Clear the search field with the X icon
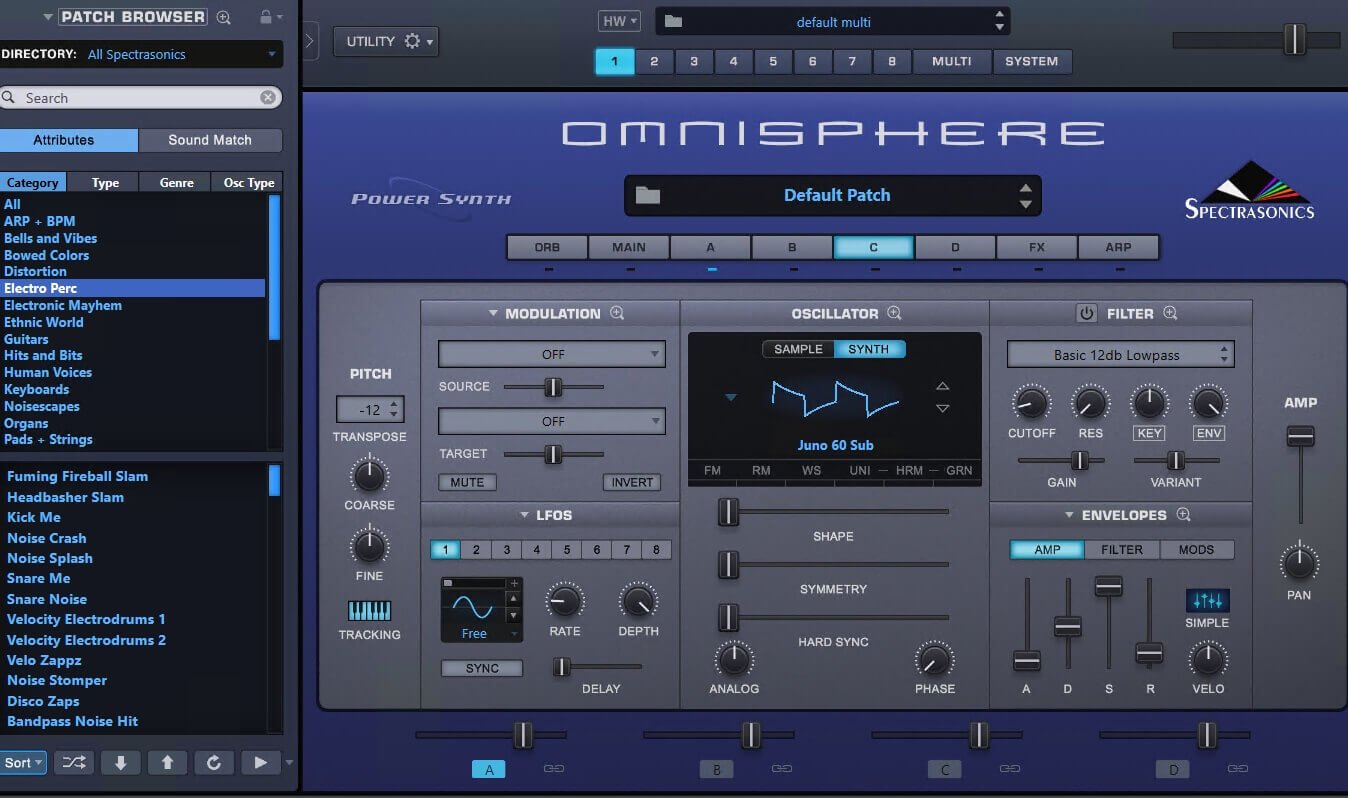This screenshot has height=798, width=1348. click(x=268, y=97)
